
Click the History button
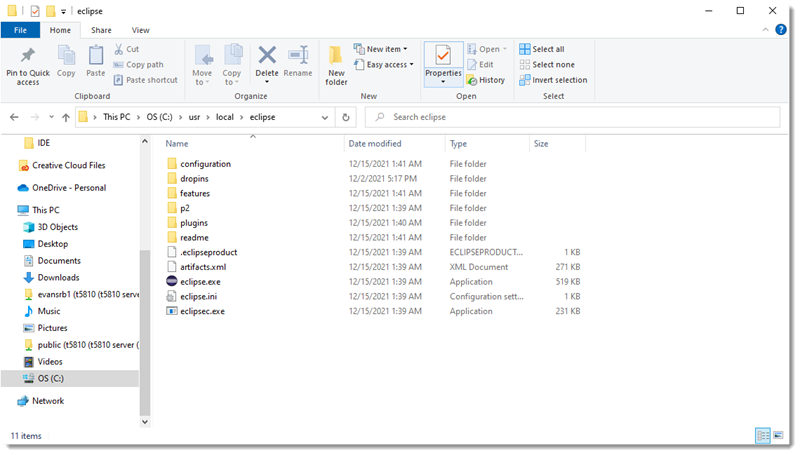coord(486,80)
